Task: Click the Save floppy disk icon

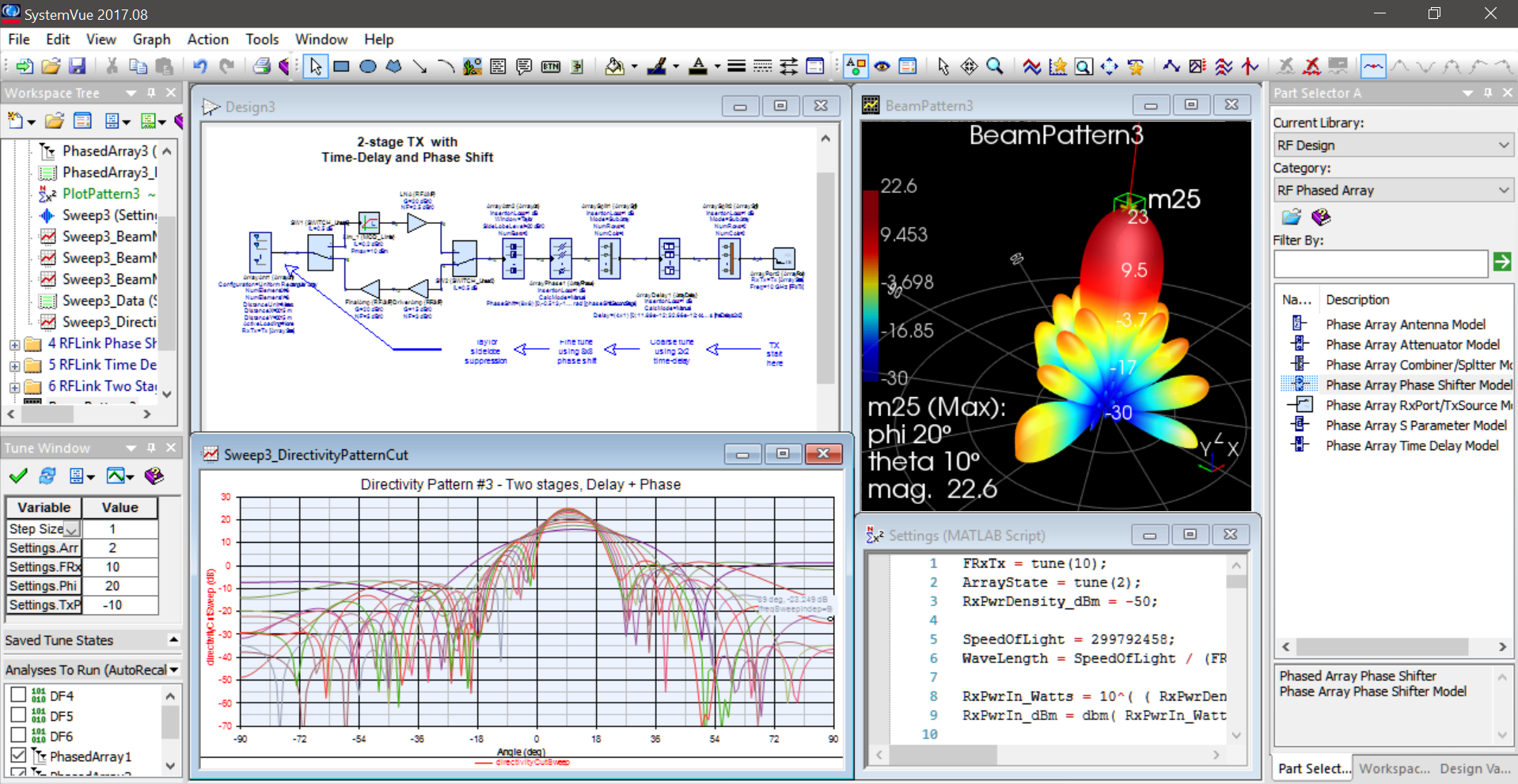Action: click(77, 66)
